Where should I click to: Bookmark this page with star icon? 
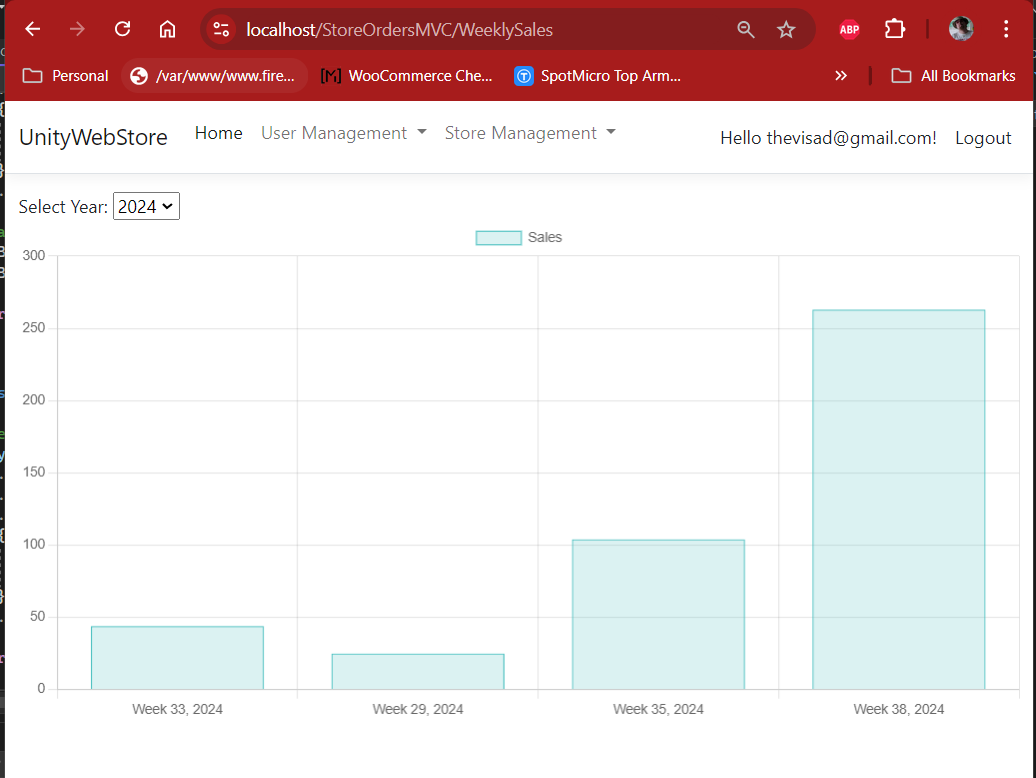point(786,30)
